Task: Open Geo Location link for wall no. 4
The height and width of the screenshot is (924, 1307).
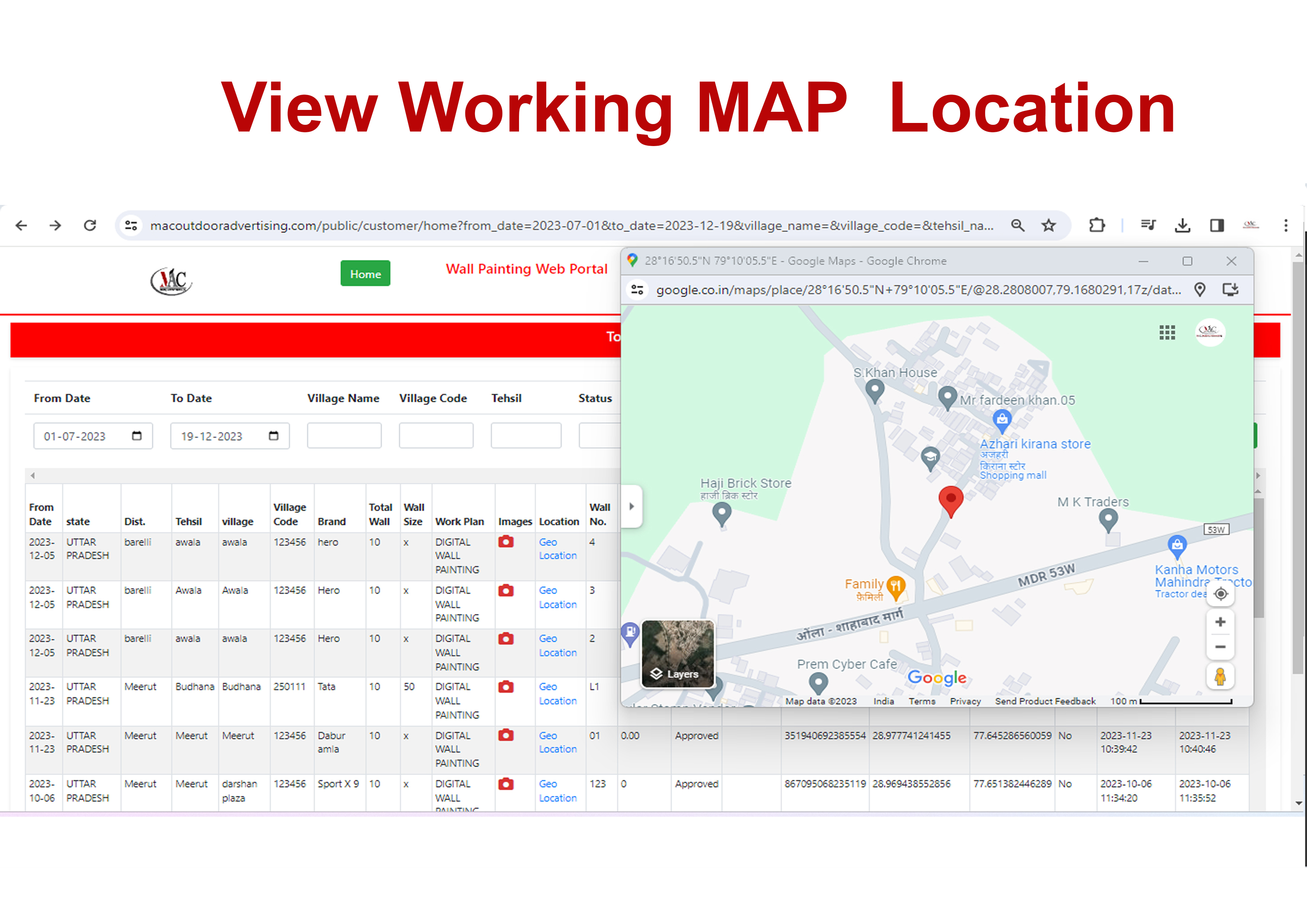Action: 558,549
